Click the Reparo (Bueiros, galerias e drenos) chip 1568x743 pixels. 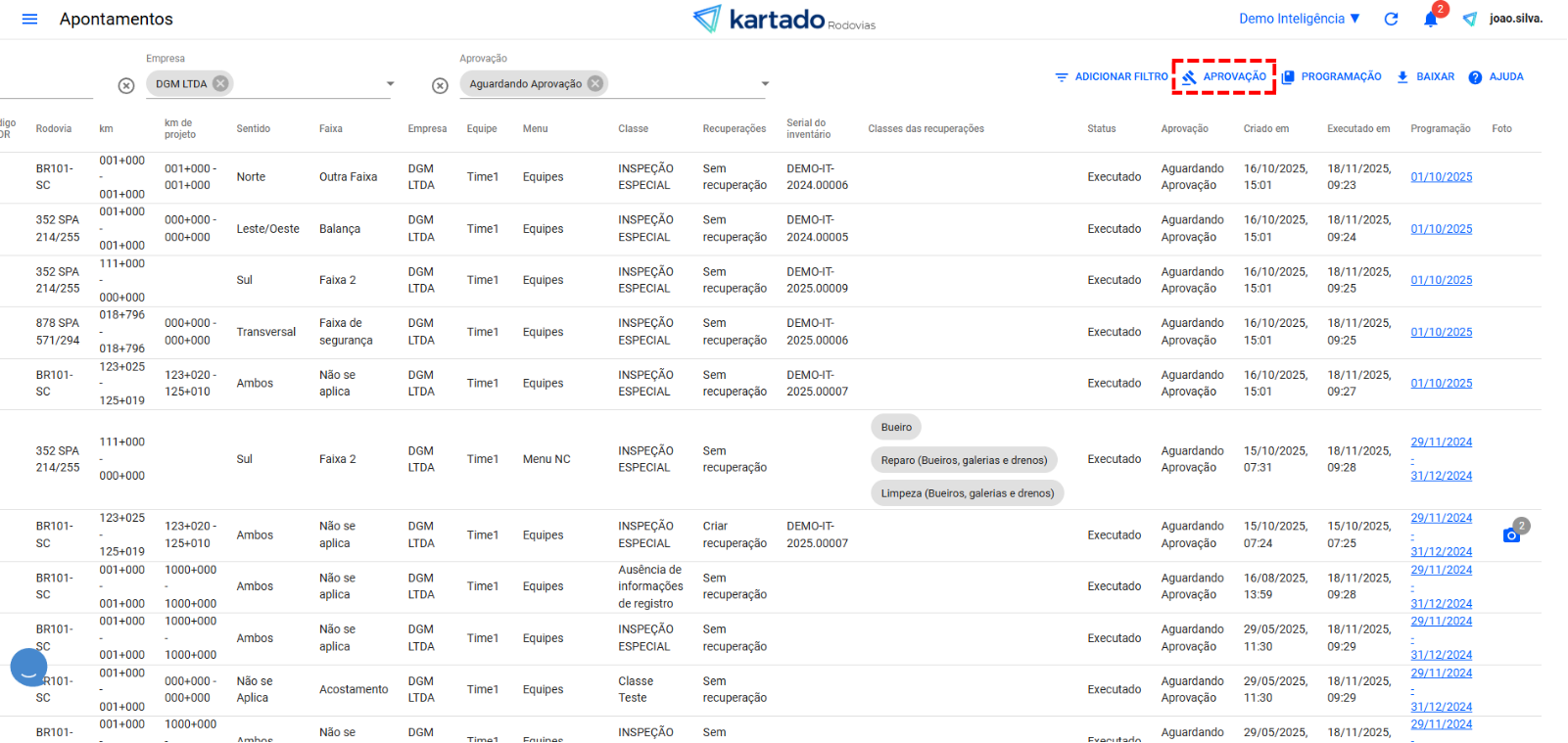[964, 460]
